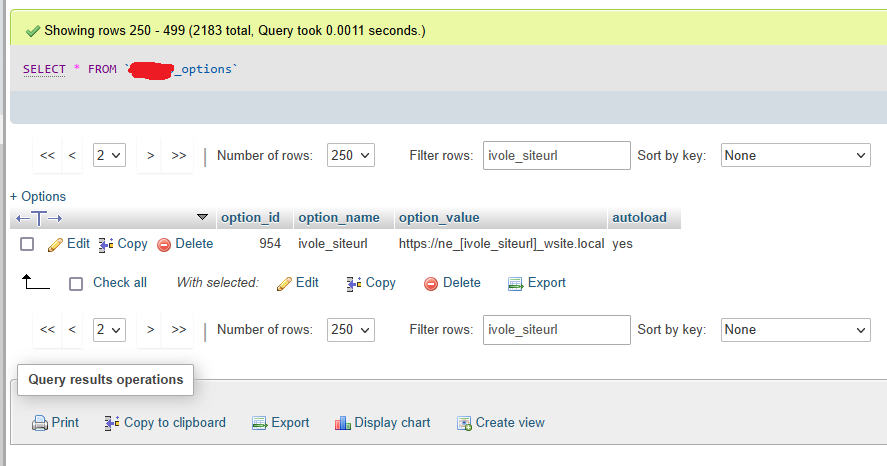
Task: Click the Create view icon
Action: [x=464, y=423]
